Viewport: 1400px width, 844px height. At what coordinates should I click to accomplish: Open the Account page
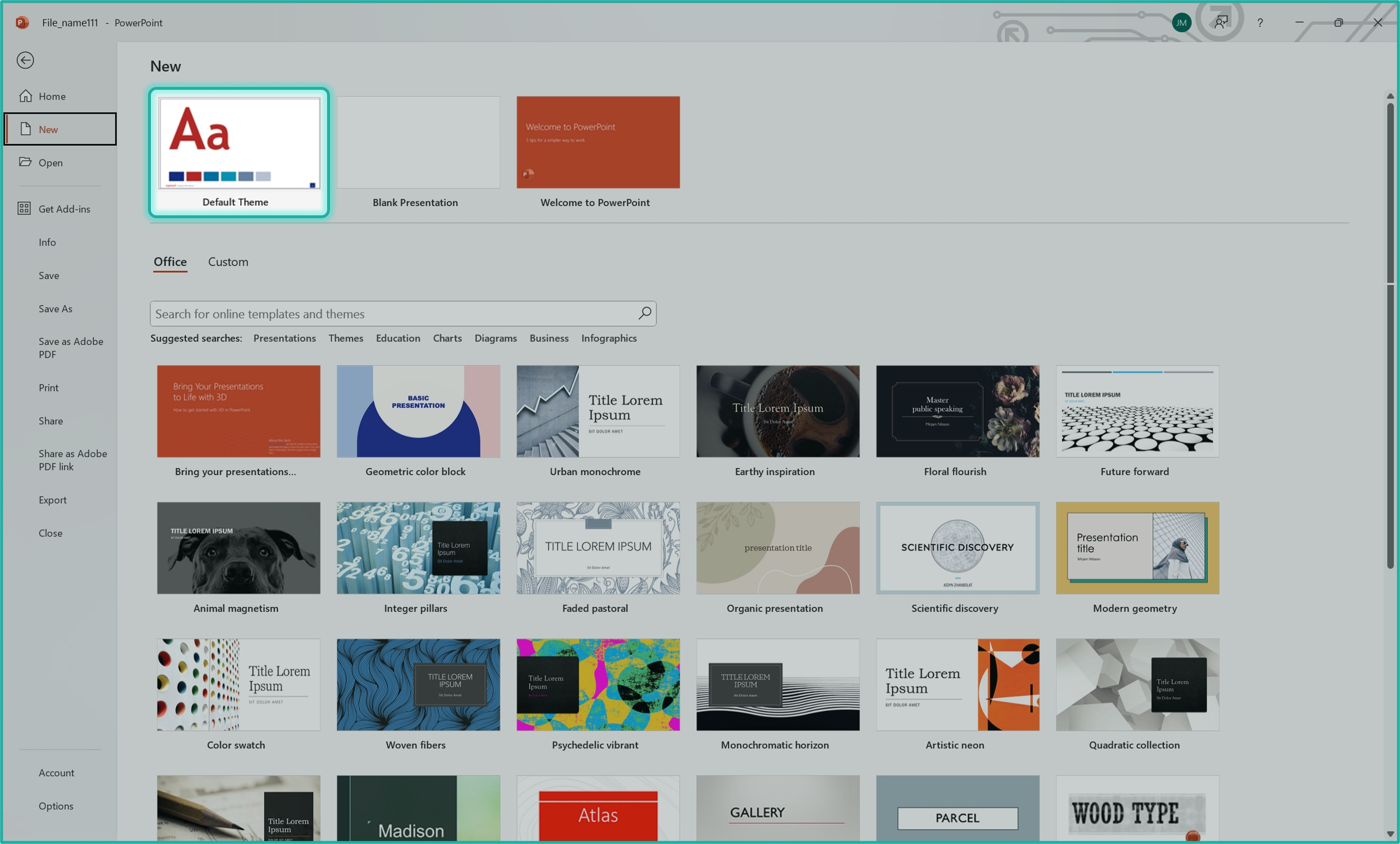pyautogui.click(x=56, y=773)
